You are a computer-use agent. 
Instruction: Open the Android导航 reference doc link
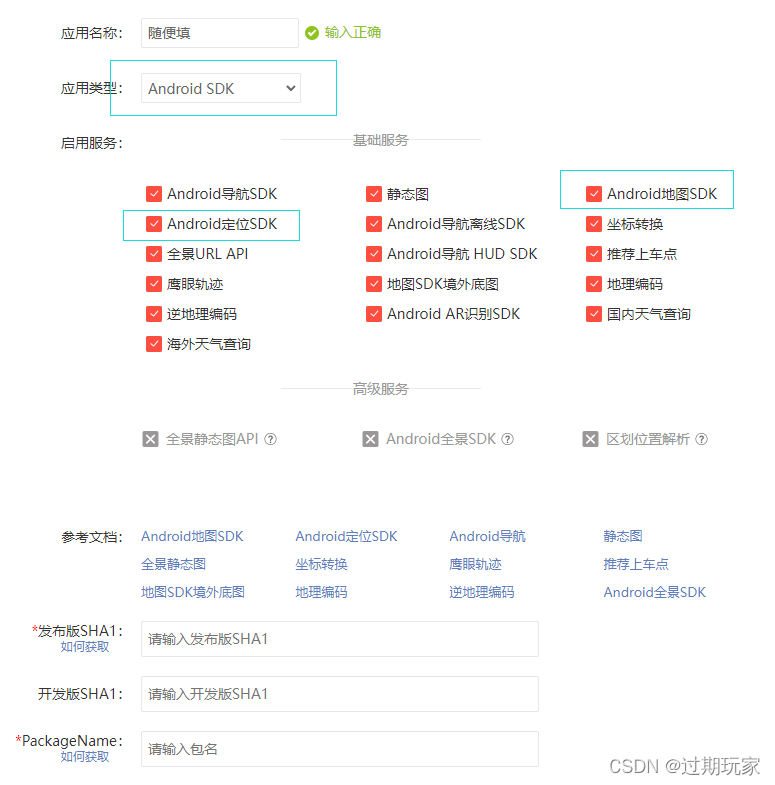[x=488, y=536]
